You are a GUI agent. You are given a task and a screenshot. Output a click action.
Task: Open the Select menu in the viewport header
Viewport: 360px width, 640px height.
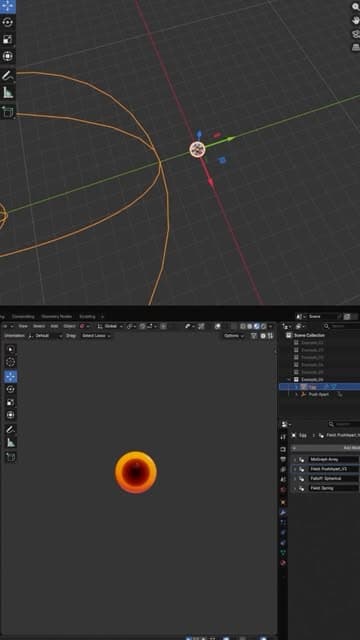39,326
